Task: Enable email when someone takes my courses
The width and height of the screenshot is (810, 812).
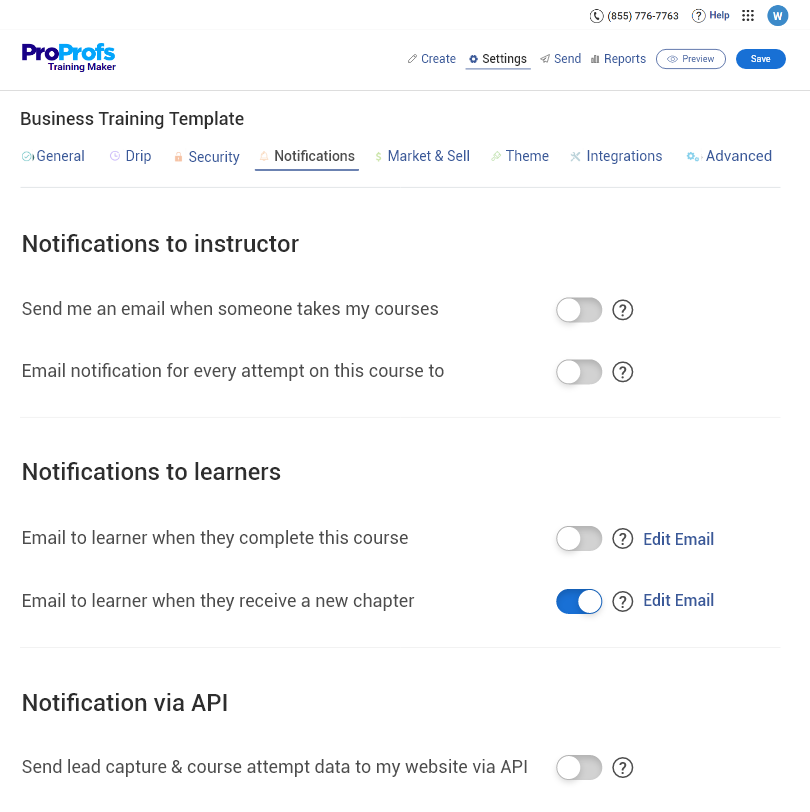Action: 579,310
